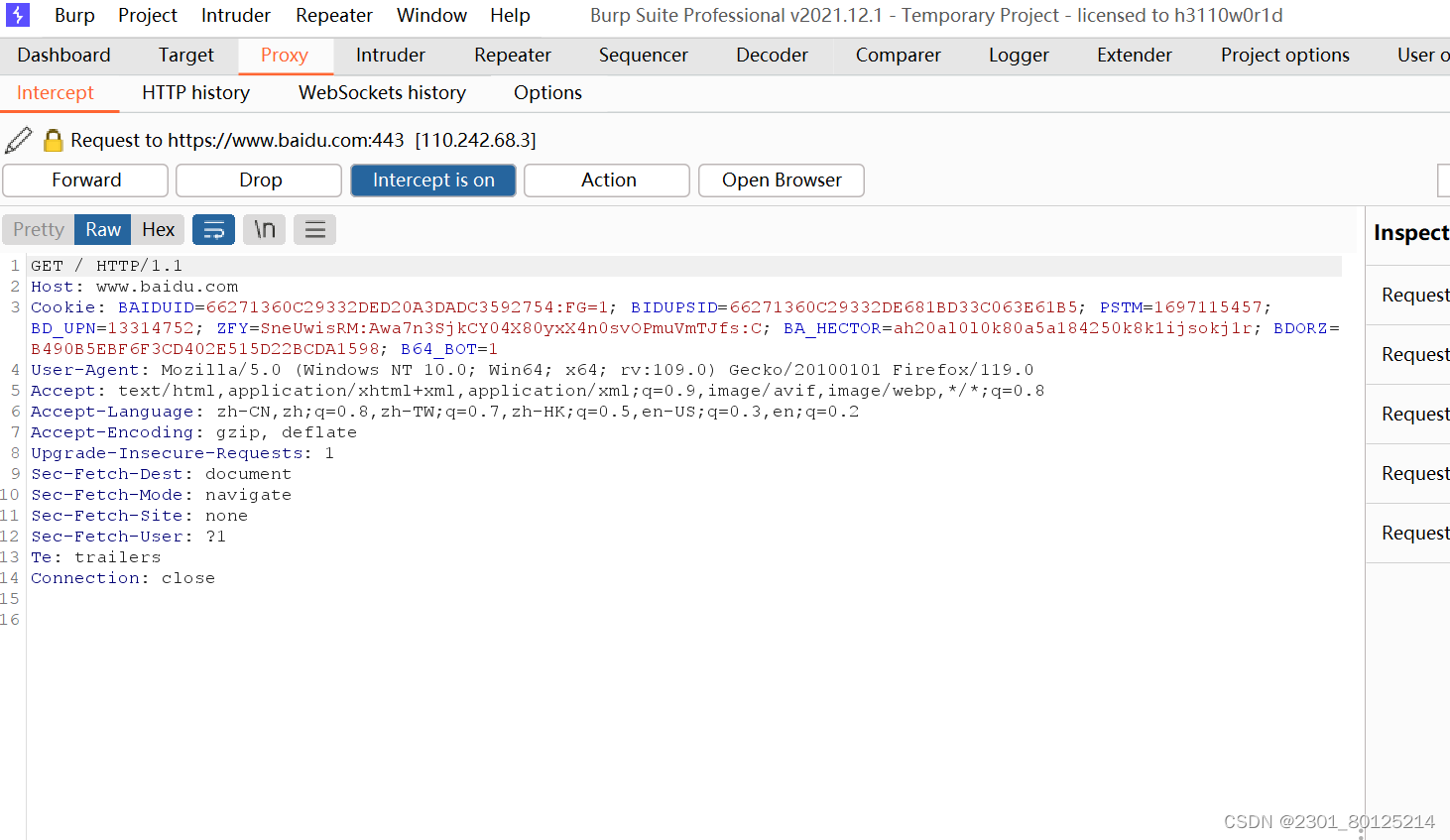Click the Sec-Fetch-Mode: navigate line
Screen dimensions: 1450x840
click(x=161, y=495)
